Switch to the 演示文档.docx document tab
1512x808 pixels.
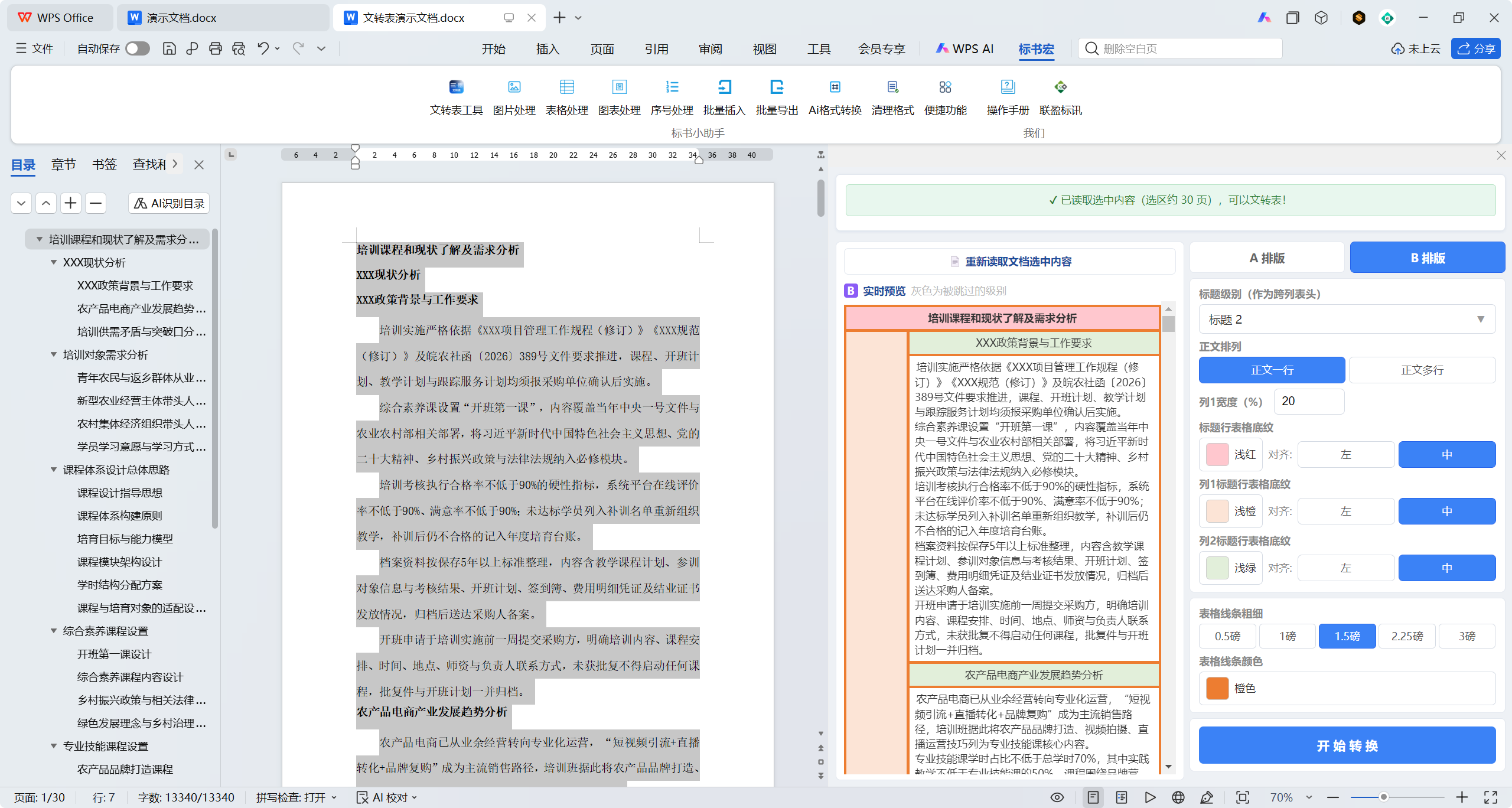point(223,18)
